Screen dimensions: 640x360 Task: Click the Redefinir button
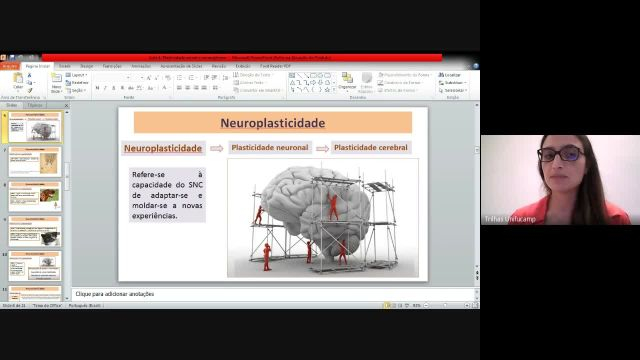pyautogui.click(x=77, y=82)
